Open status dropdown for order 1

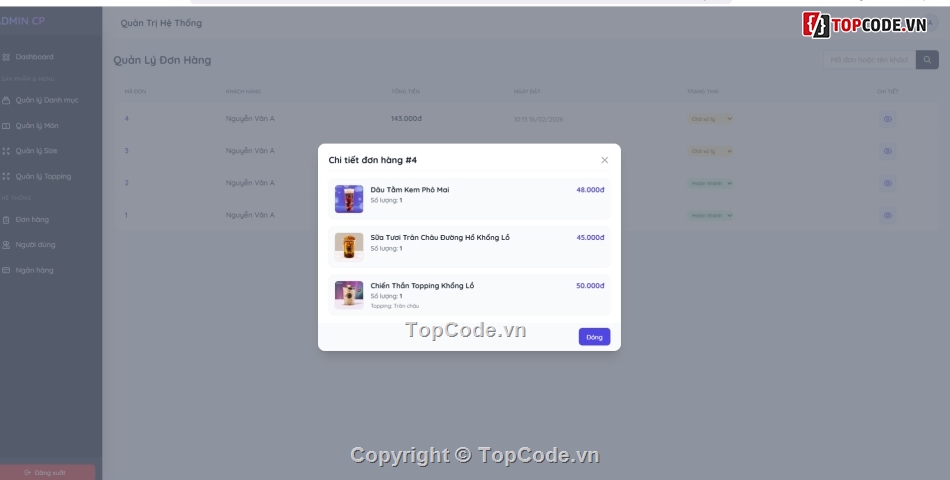(x=711, y=215)
